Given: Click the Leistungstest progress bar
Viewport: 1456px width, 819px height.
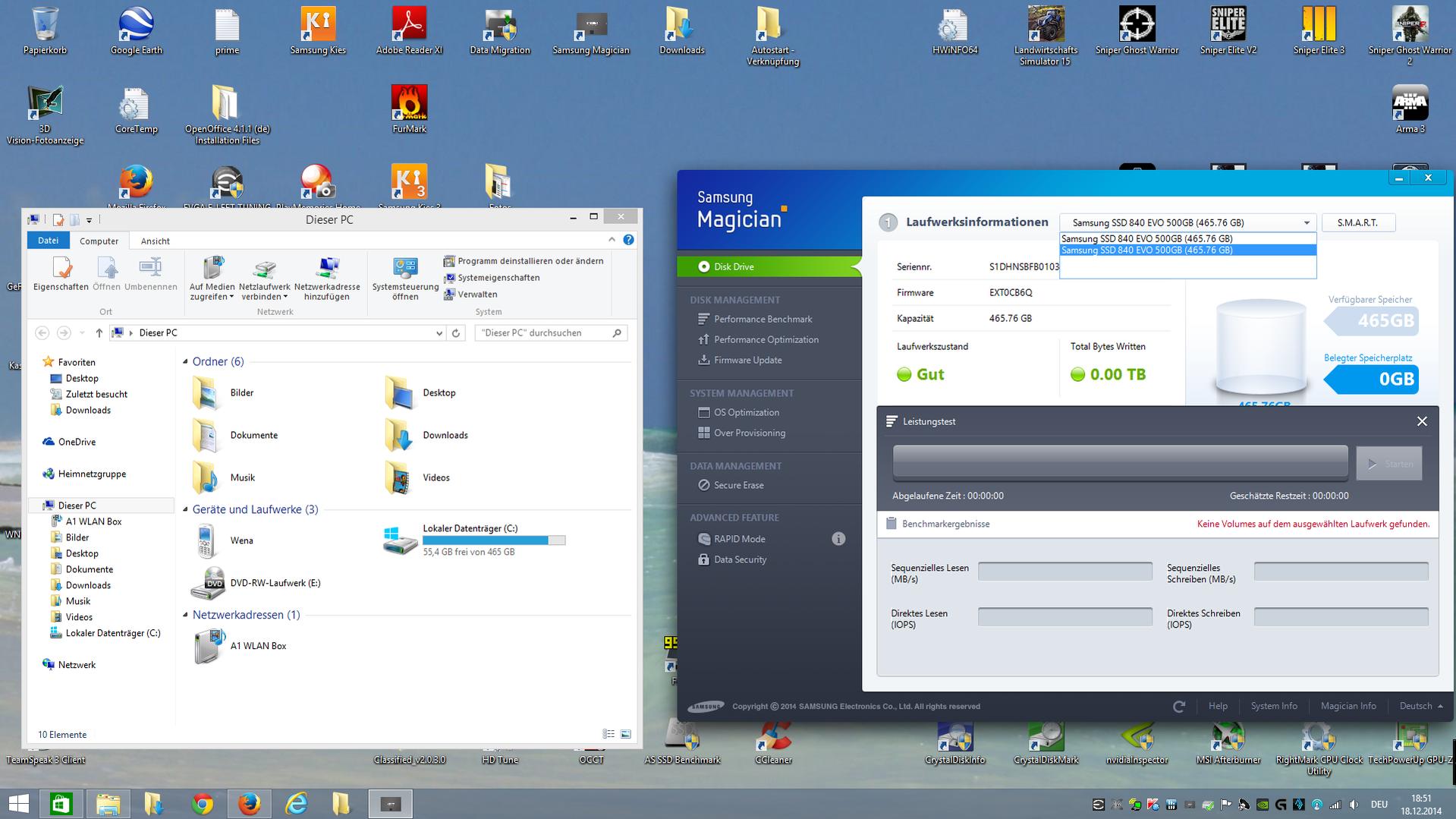Looking at the screenshot, I should [1120, 462].
